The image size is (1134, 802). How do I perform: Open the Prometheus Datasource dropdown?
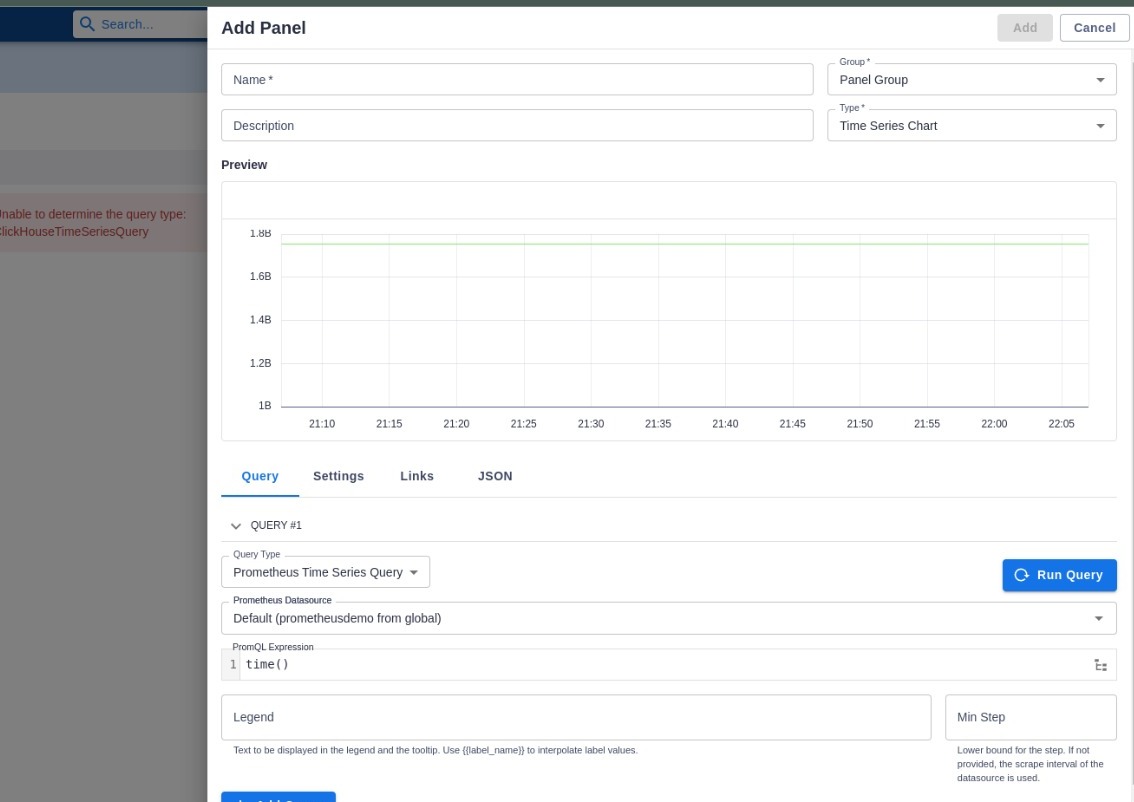click(x=668, y=618)
